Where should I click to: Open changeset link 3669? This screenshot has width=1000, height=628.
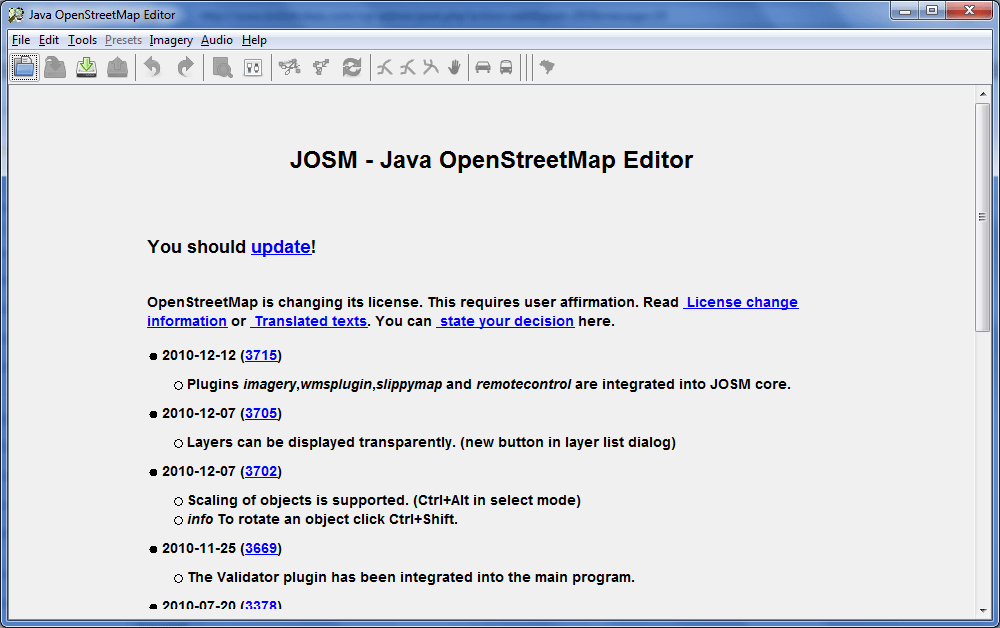point(261,548)
